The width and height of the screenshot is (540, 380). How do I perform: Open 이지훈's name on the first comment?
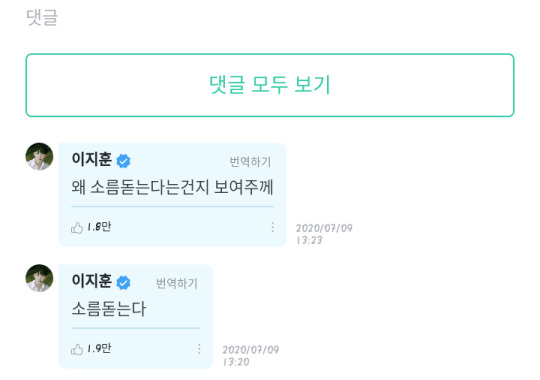pos(92,159)
